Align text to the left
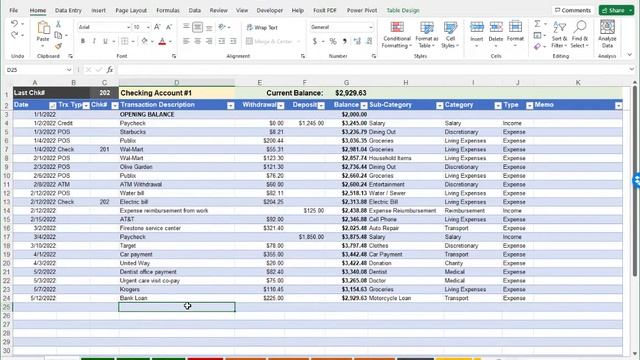The height and width of the screenshot is (360, 640). pyautogui.click(x=186, y=41)
